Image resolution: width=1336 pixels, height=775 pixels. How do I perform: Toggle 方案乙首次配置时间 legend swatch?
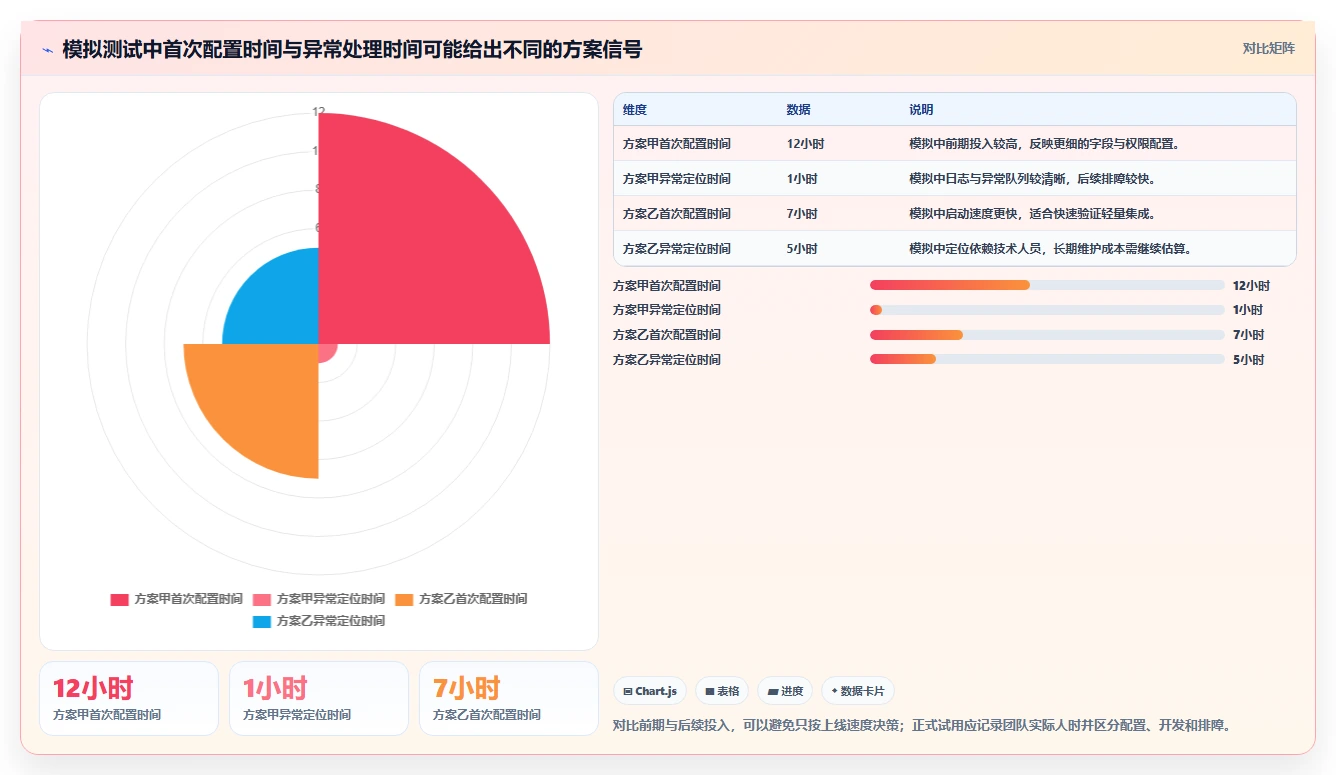pos(404,599)
